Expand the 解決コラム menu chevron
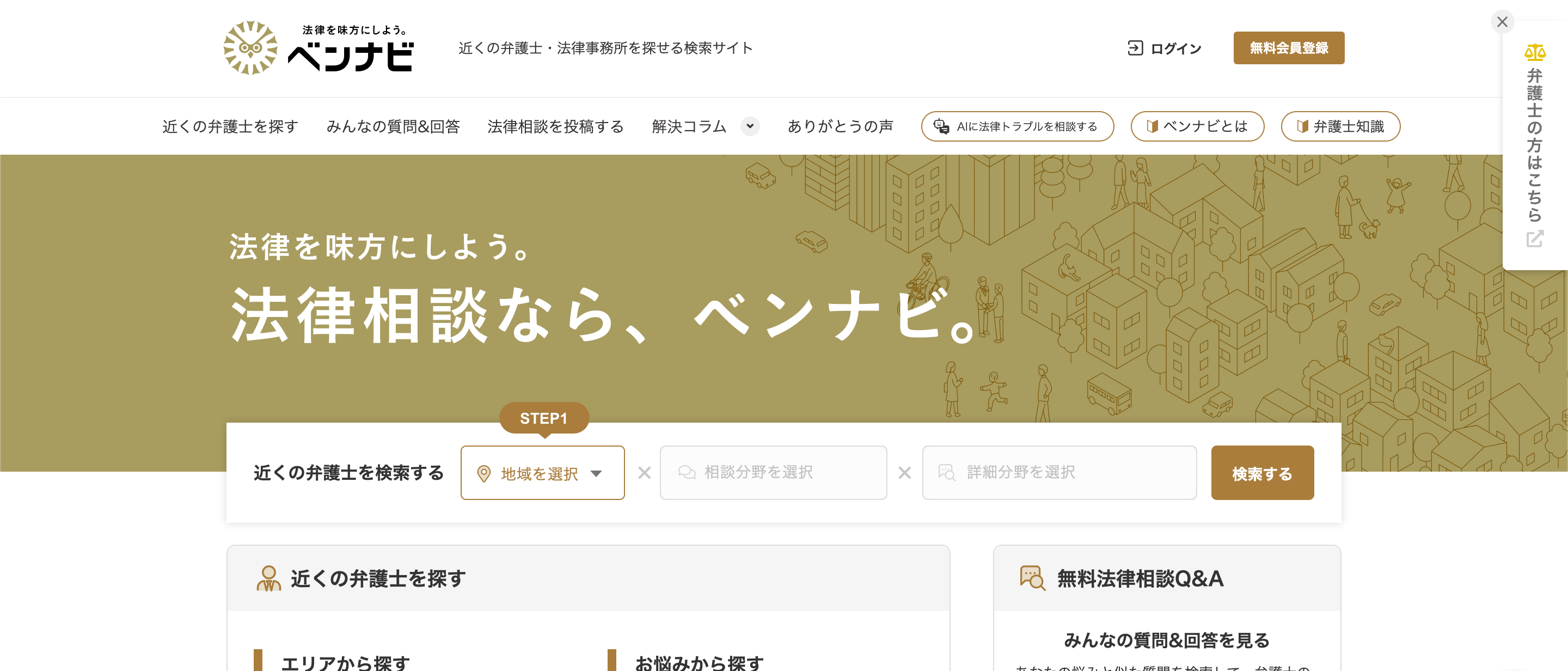Viewport: 1568px width, 671px height. pos(750,126)
